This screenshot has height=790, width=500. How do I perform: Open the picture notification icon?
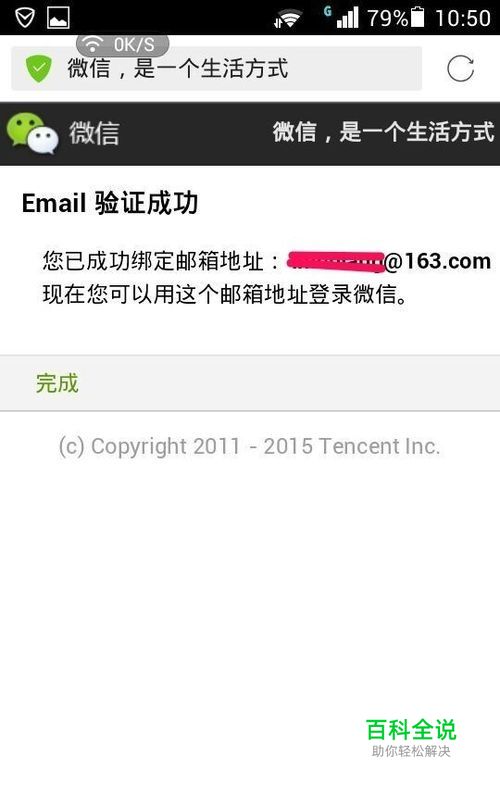coord(58,18)
